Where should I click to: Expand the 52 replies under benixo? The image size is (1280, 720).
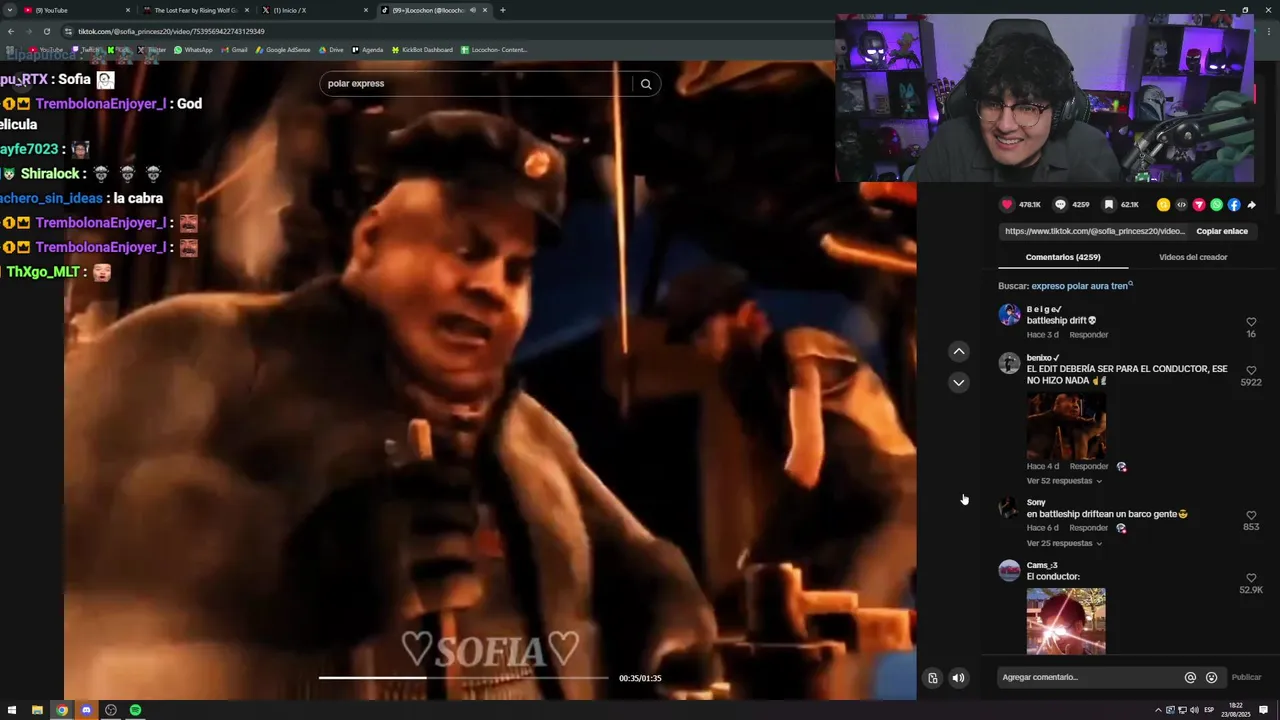[x=1064, y=481]
